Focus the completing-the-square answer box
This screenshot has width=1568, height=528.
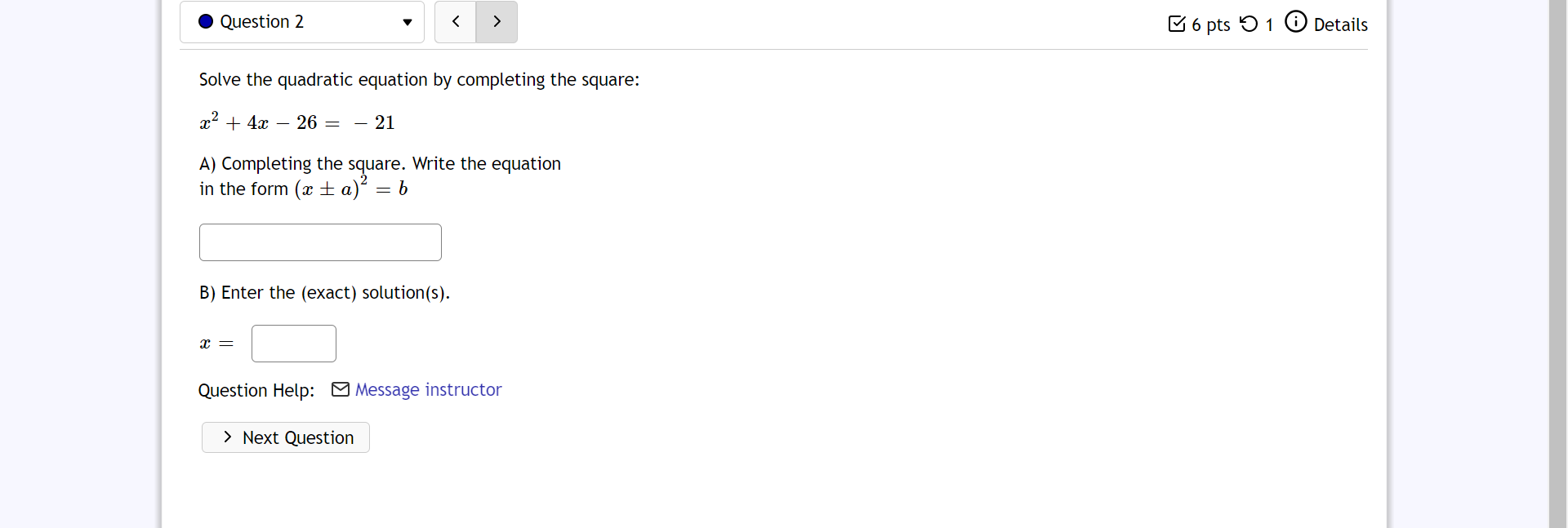click(319, 242)
